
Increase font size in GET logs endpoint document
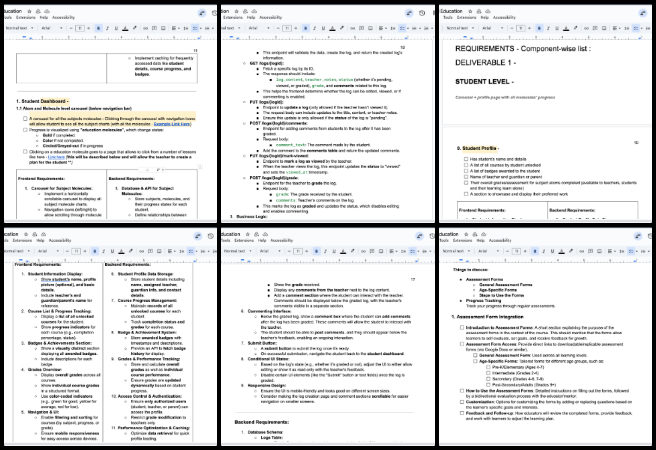click(295, 28)
